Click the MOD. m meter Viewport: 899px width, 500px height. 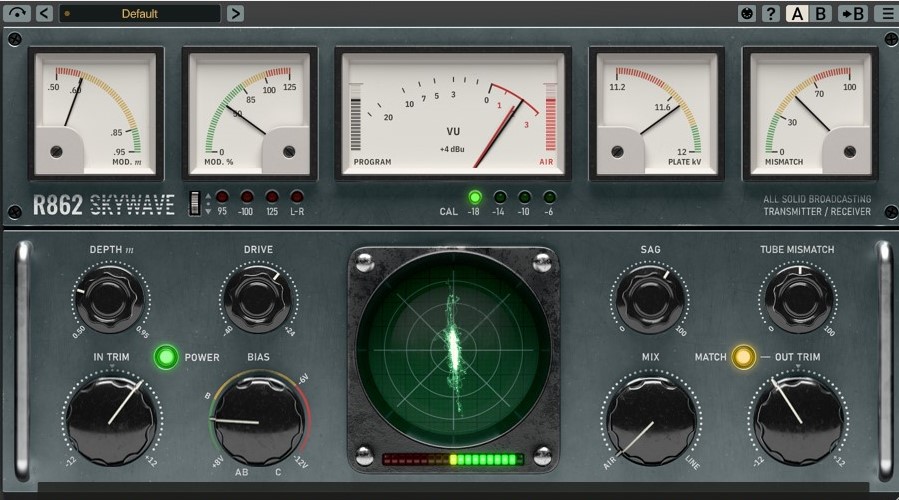[96, 114]
